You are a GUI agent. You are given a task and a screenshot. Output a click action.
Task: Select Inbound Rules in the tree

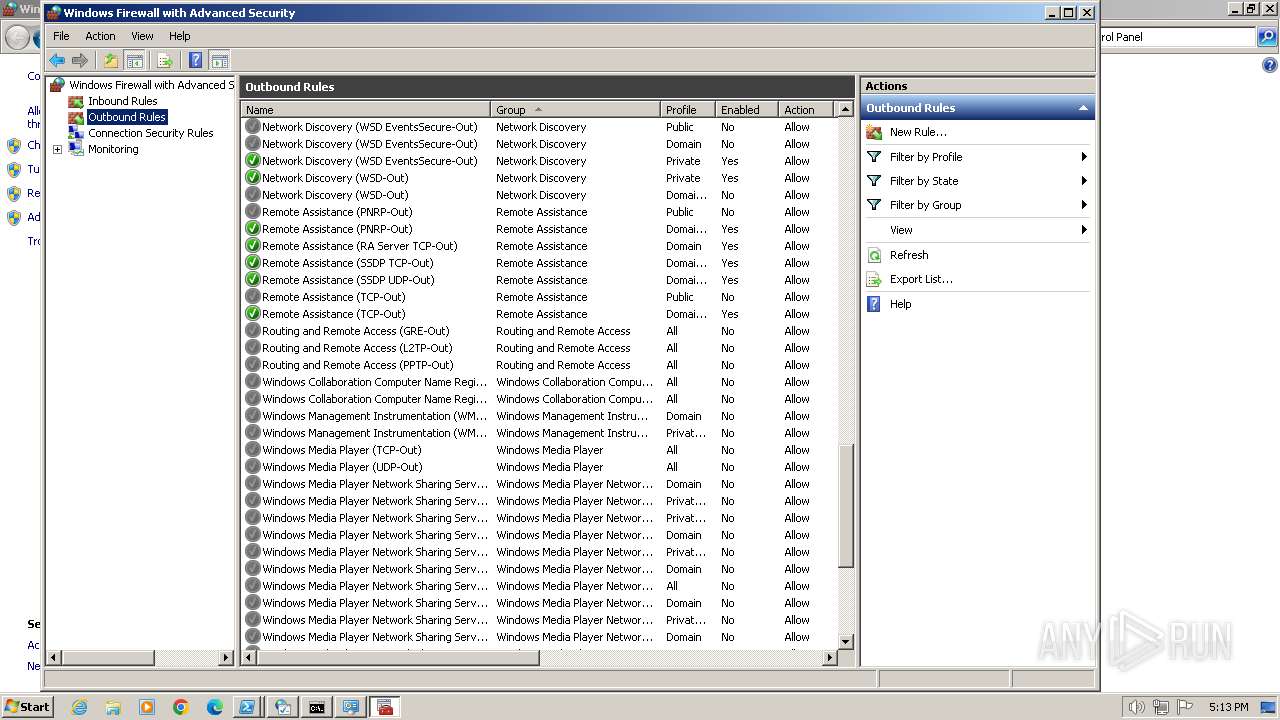point(122,101)
